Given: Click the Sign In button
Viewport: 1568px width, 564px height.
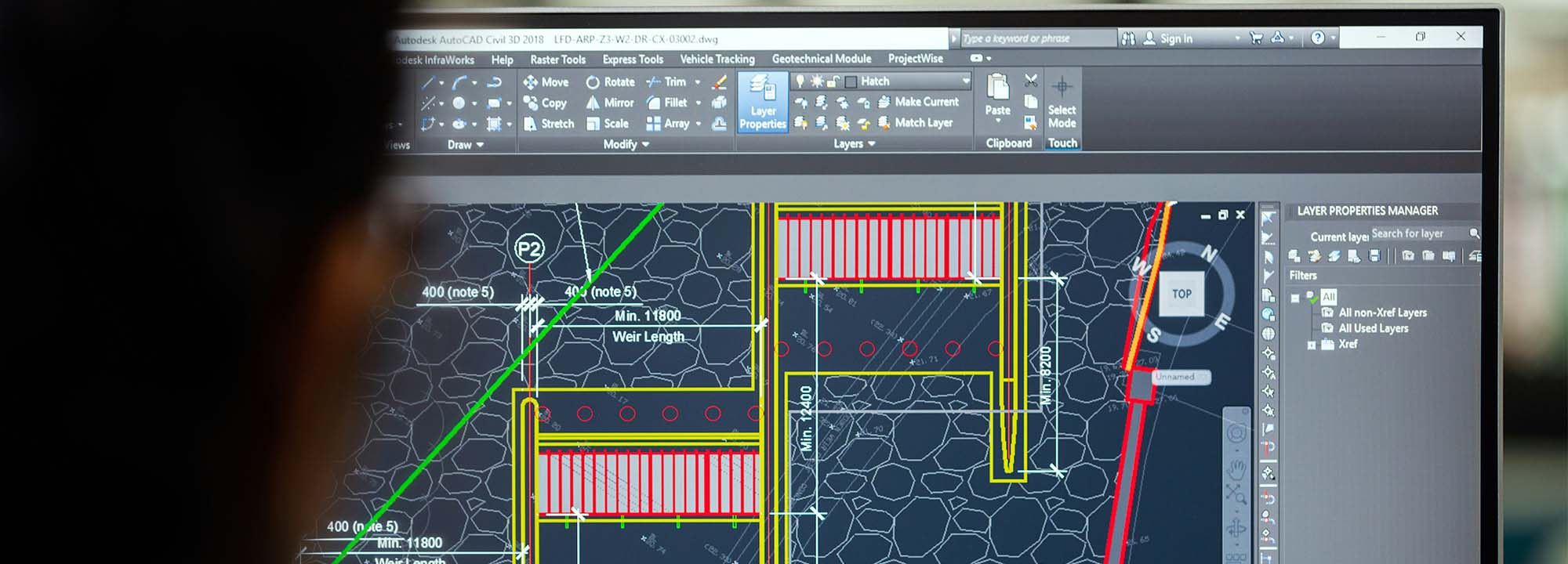Looking at the screenshot, I should [x=1168, y=38].
